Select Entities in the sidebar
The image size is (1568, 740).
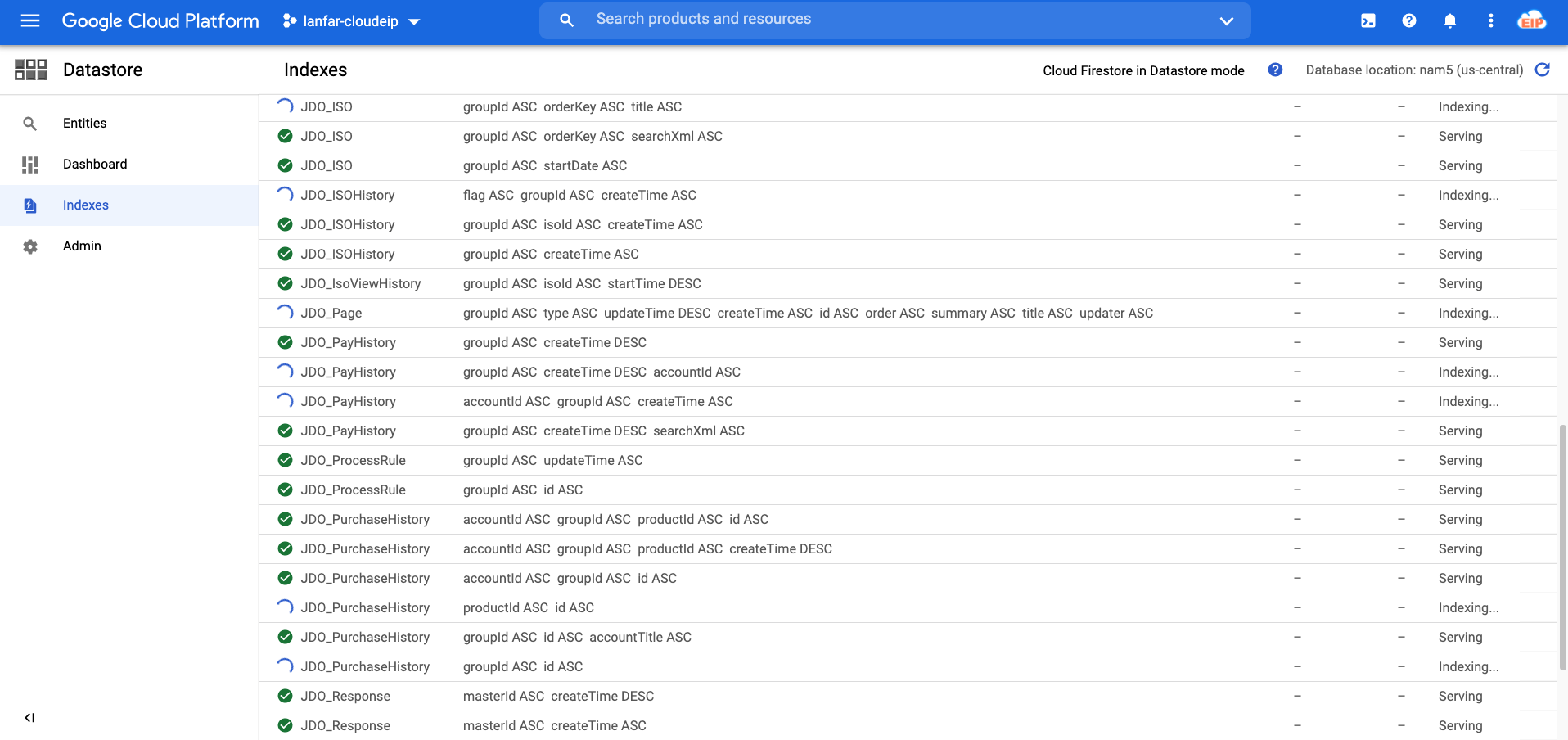point(83,123)
